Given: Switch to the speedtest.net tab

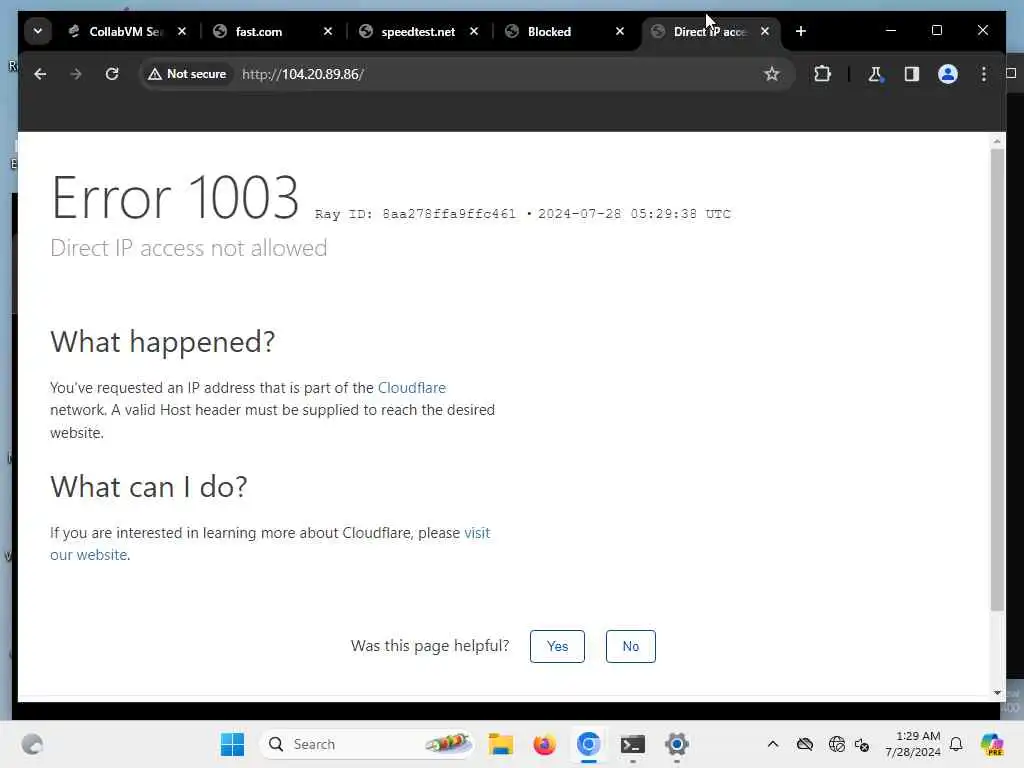Looking at the screenshot, I should [418, 31].
